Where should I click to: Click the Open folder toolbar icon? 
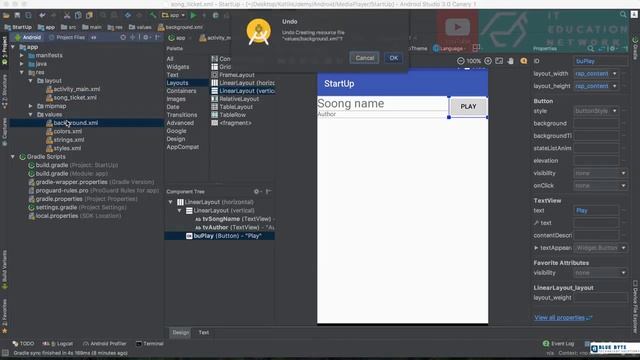click(x=6, y=16)
